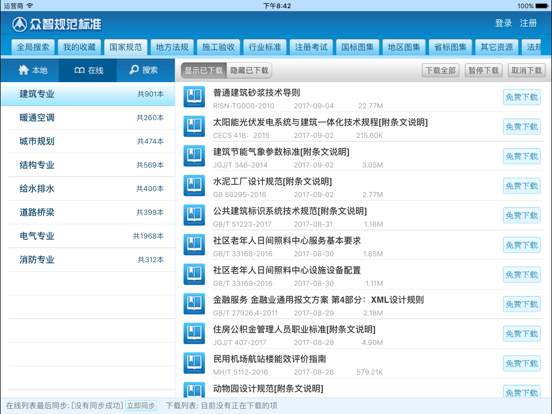Open book icon for 公共建筑标识系统技术规范
552x414 pixels.
(194, 215)
